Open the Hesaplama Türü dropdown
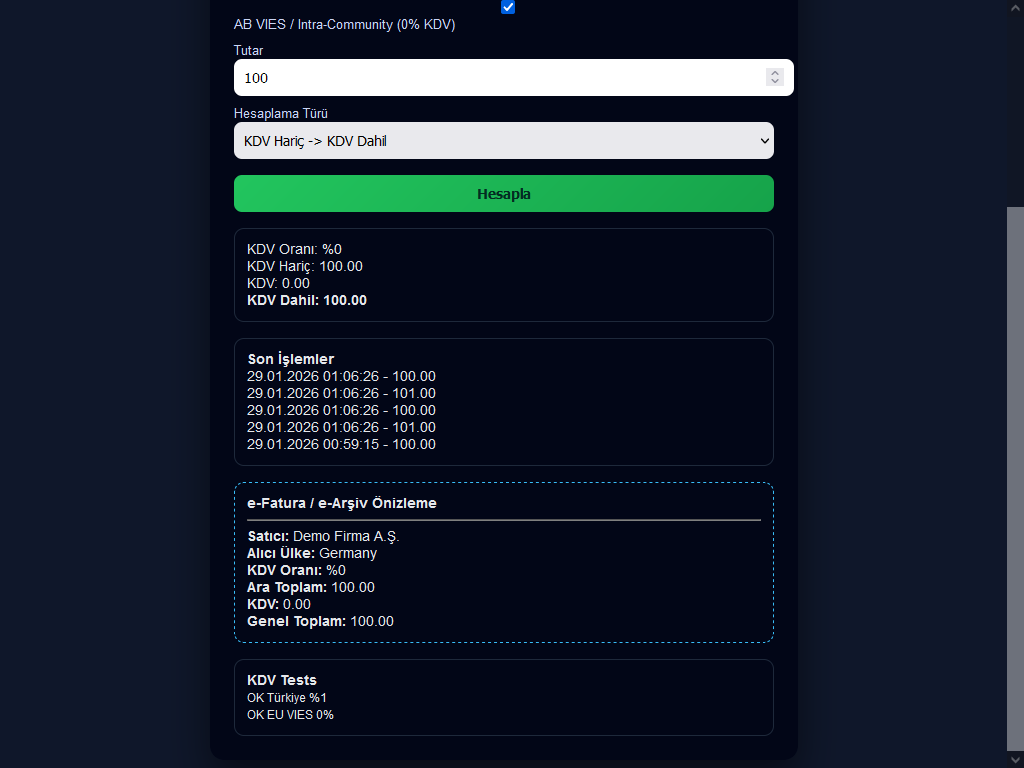 (x=503, y=141)
